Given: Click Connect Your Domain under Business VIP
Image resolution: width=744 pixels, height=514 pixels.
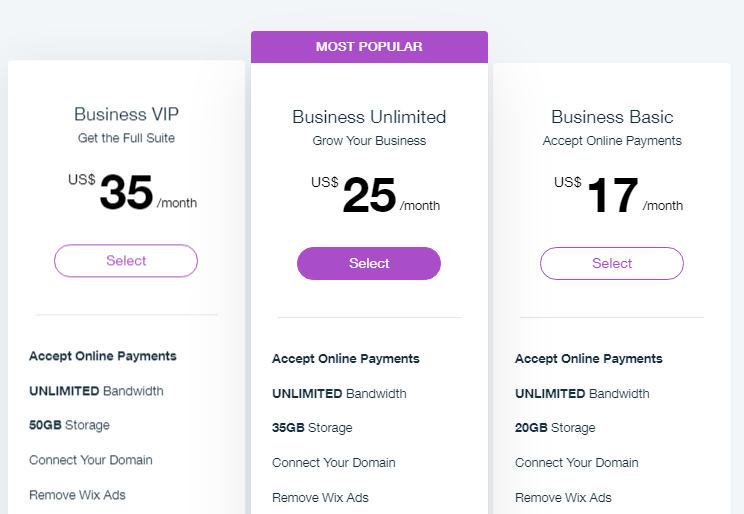Looking at the screenshot, I should pos(91,460).
